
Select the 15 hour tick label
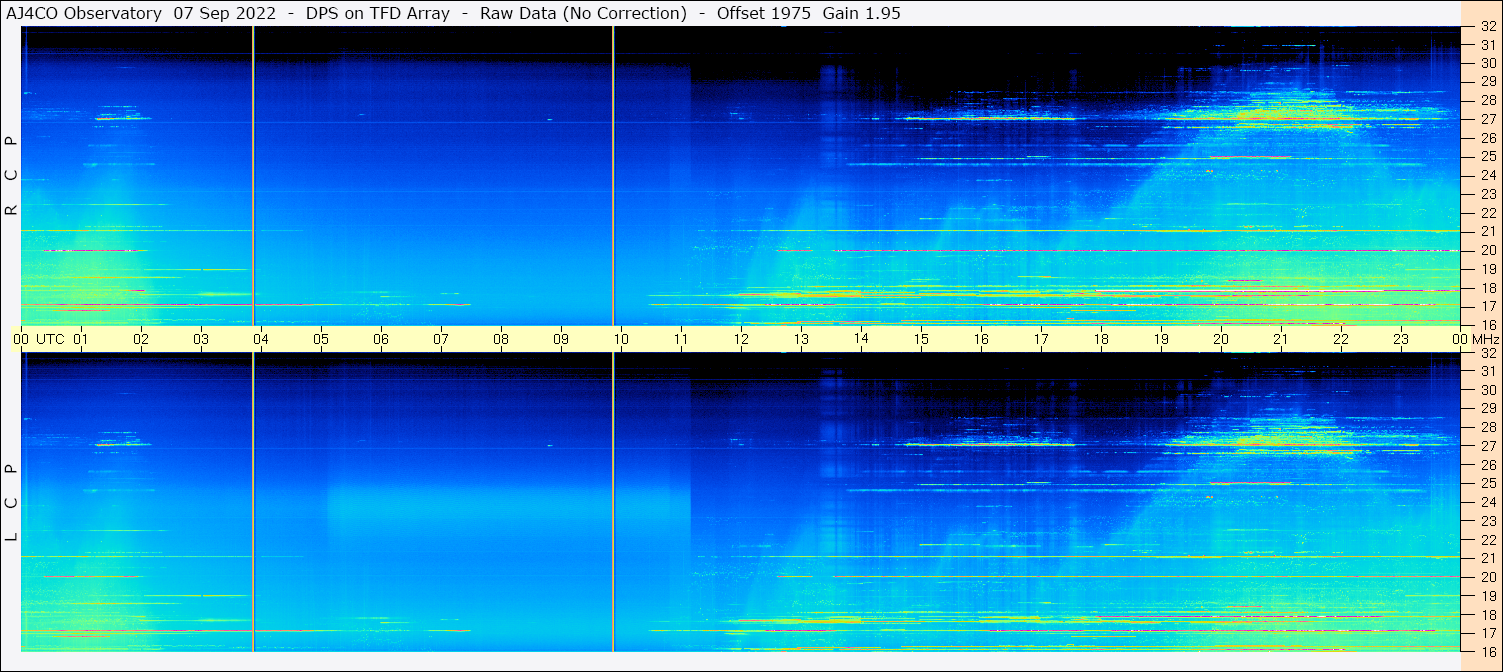pyautogui.click(x=921, y=339)
